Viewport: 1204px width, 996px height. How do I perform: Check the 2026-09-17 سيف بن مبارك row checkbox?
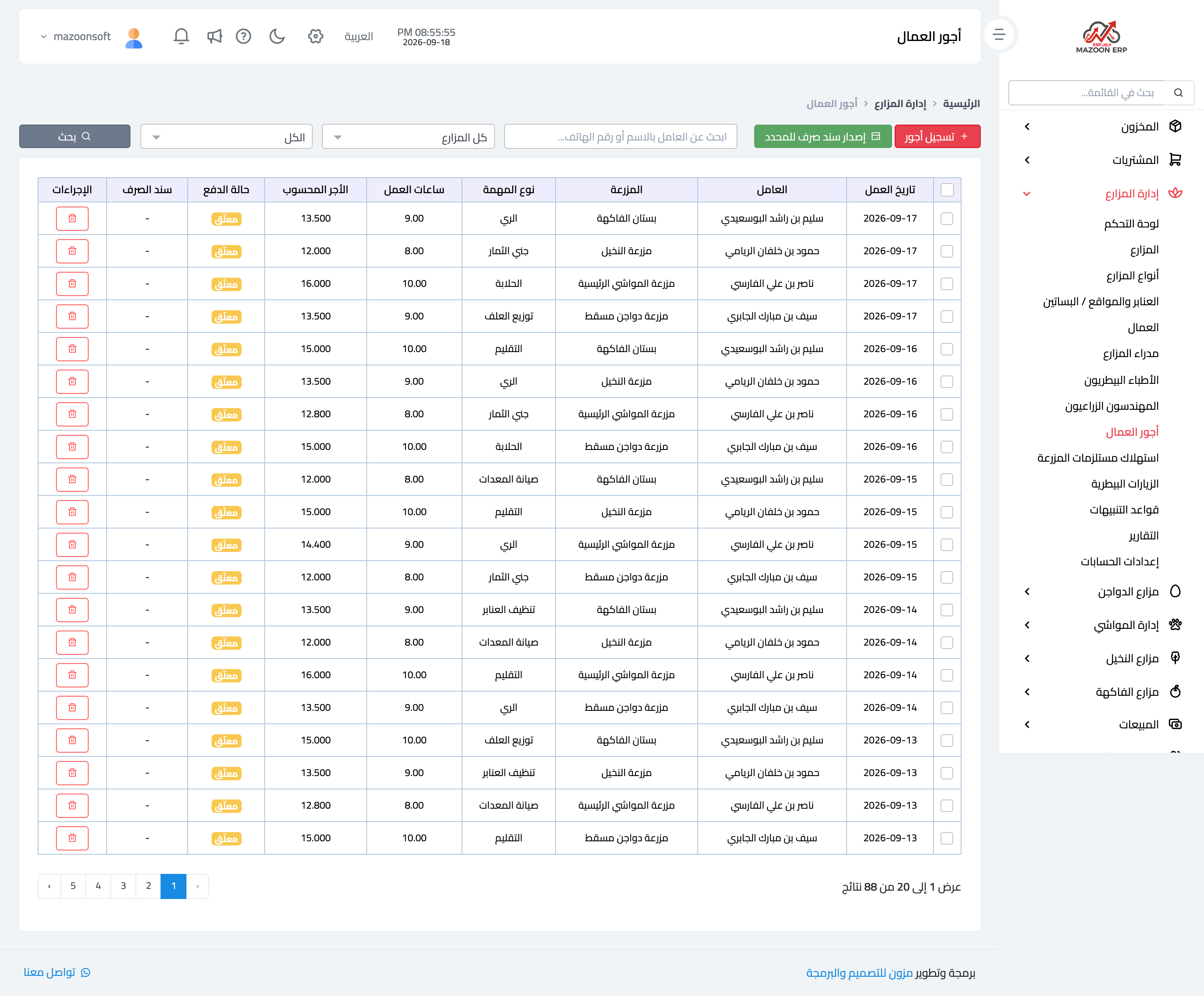click(x=947, y=317)
